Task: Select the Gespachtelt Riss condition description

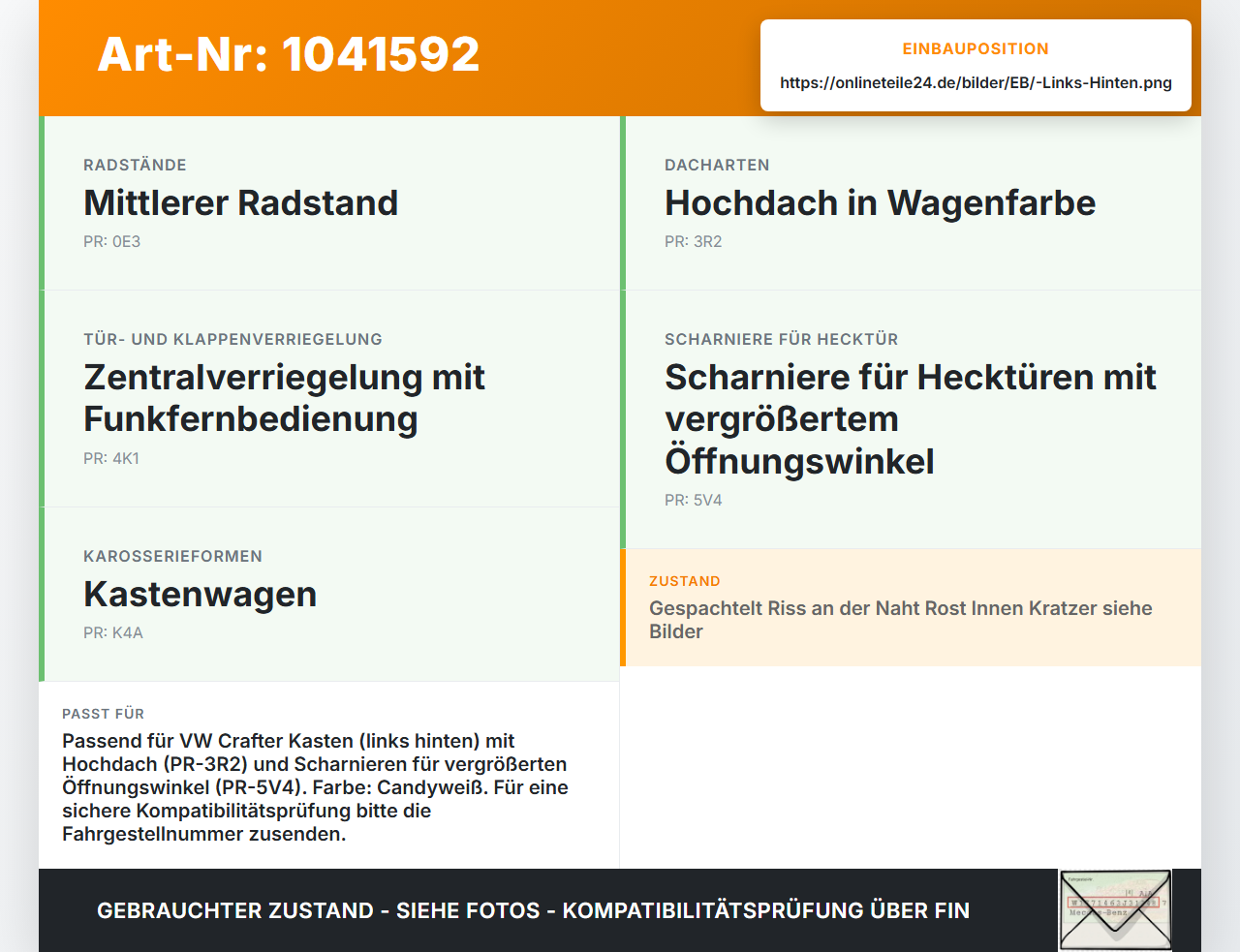Action: [901, 620]
